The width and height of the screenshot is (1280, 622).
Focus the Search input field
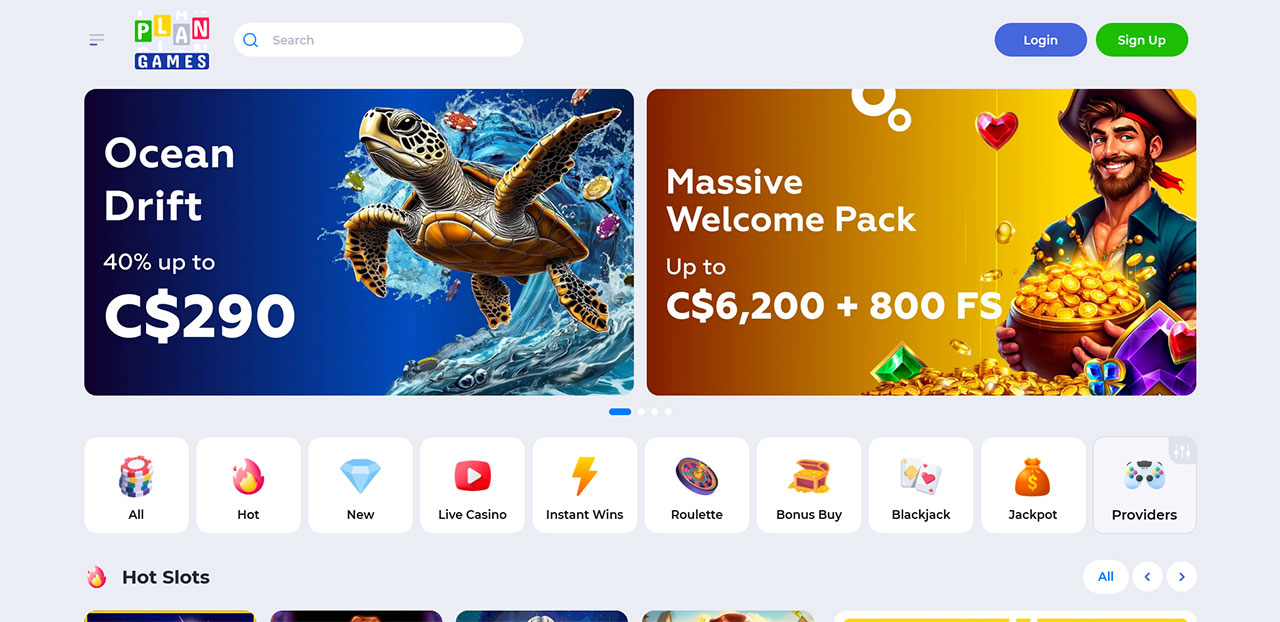(379, 40)
